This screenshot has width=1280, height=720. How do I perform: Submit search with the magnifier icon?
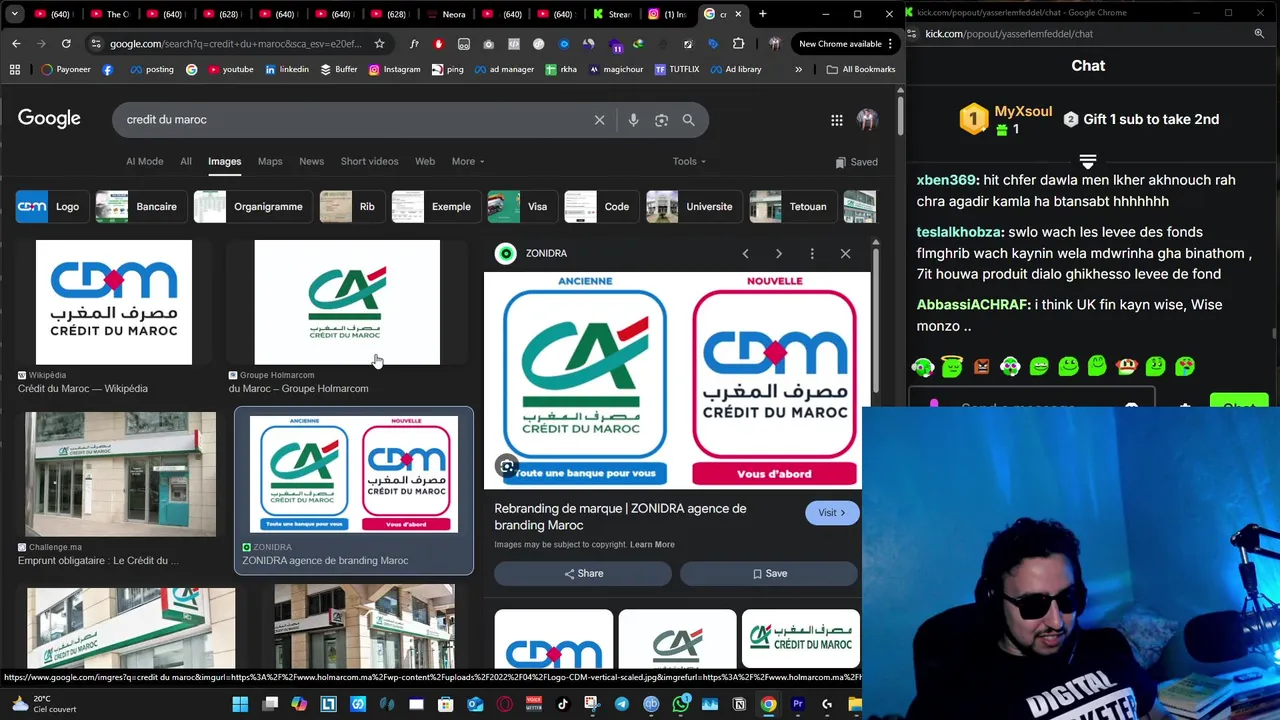688,120
